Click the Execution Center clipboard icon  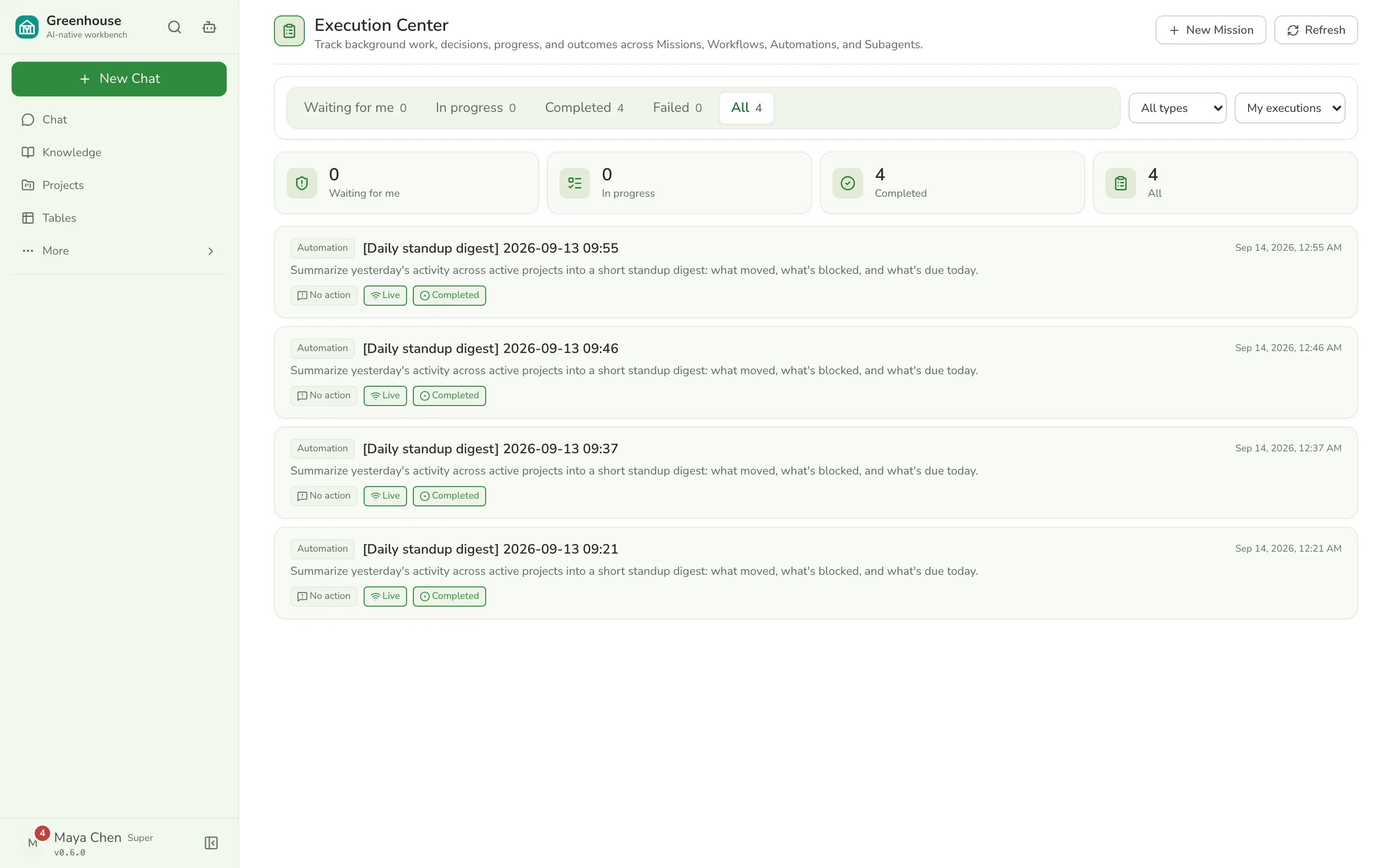click(289, 31)
